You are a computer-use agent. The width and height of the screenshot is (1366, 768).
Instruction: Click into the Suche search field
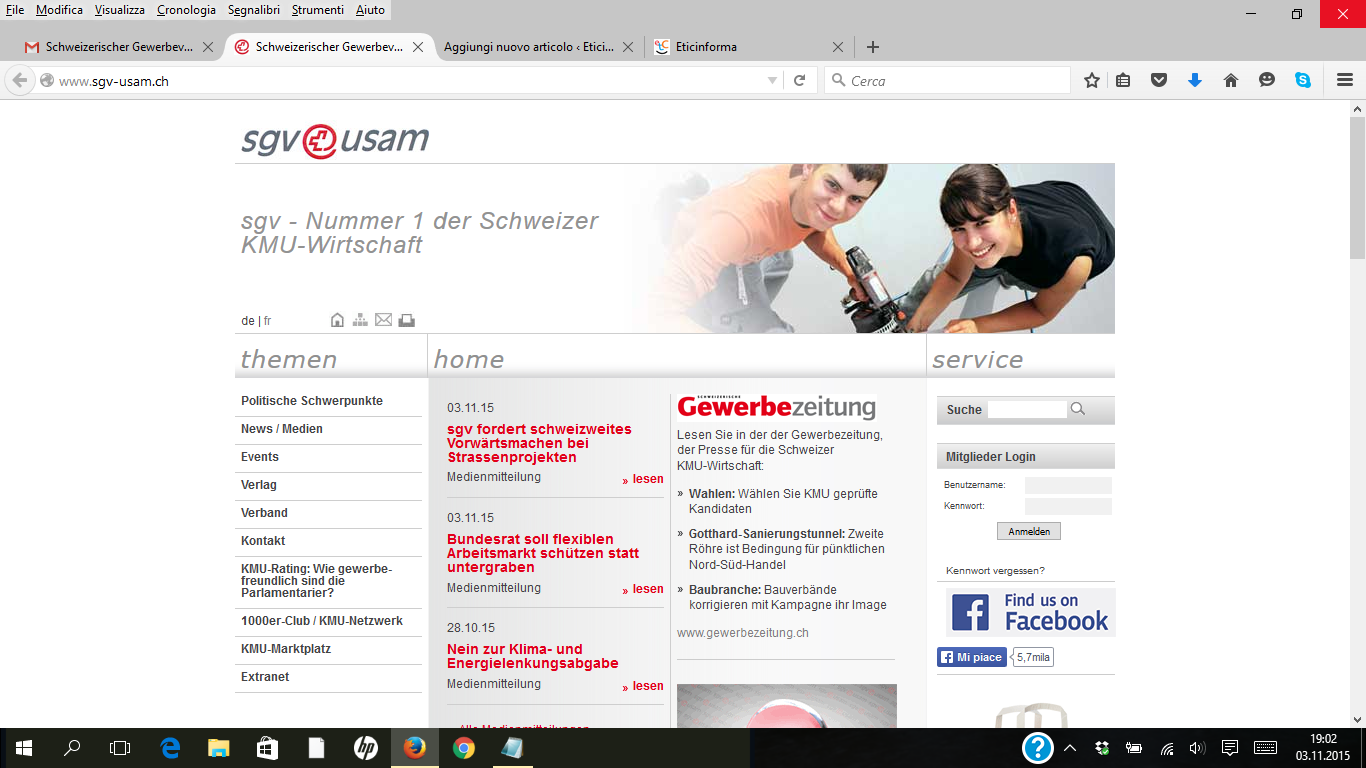tap(1027, 409)
